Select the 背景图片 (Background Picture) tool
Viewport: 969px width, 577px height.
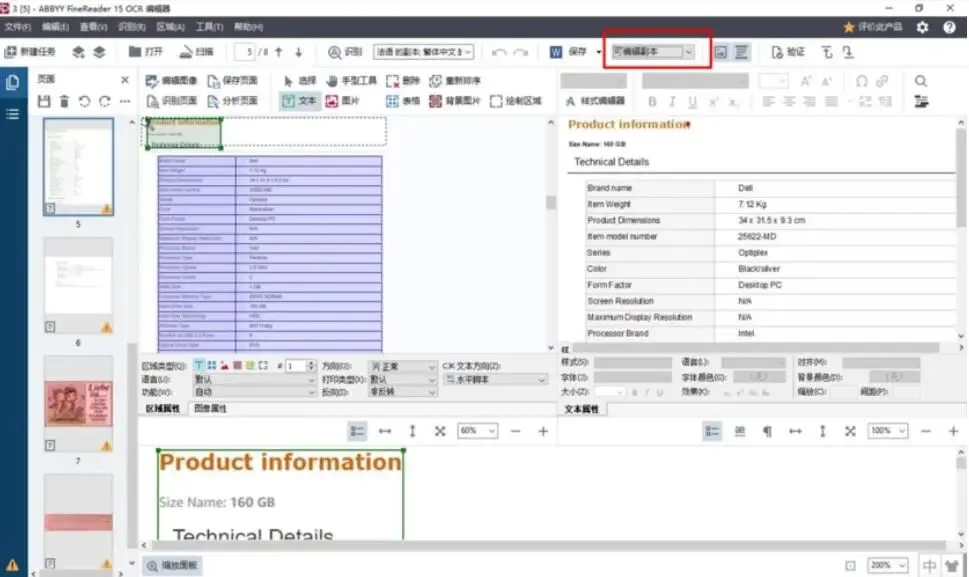(x=455, y=101)
